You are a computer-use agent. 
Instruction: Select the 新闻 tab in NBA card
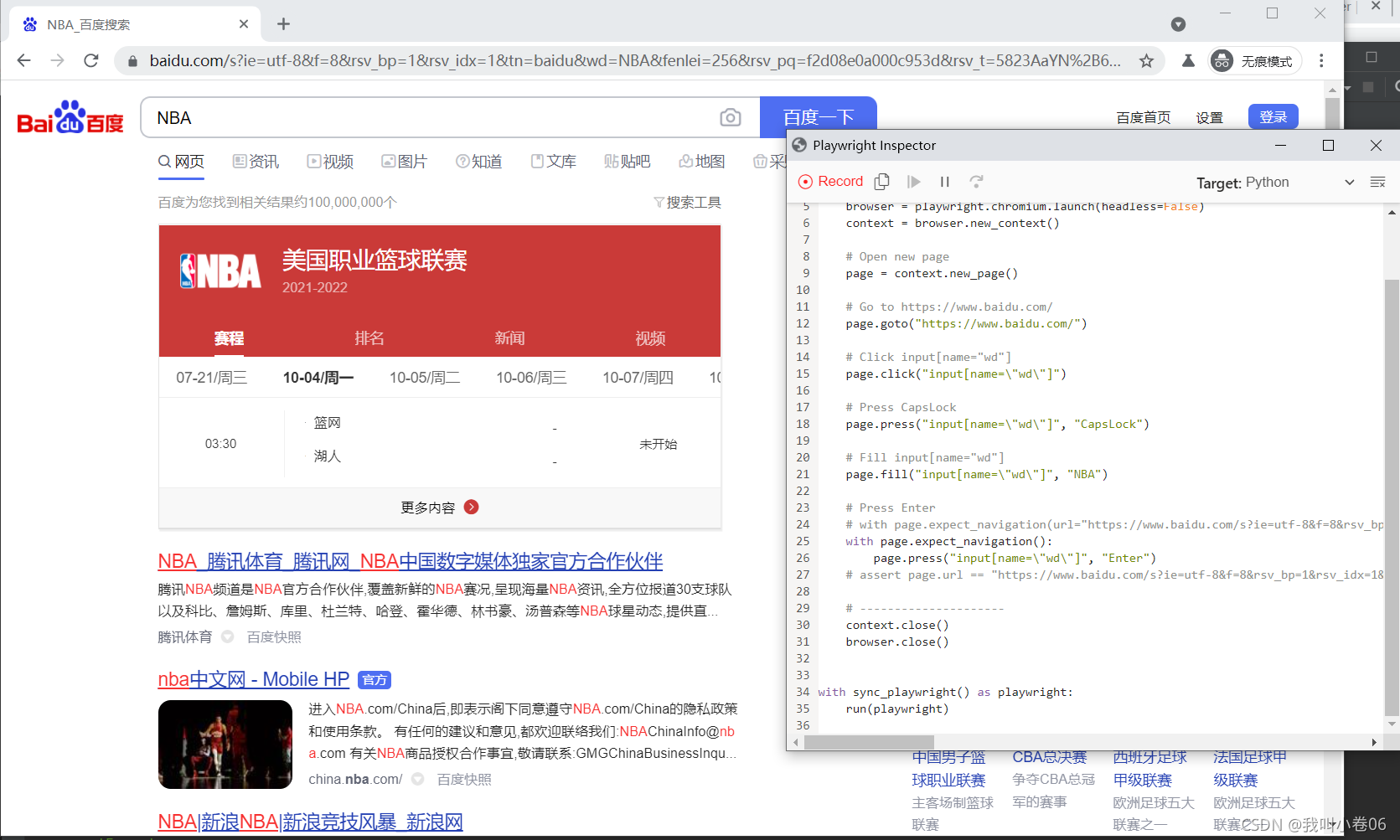click(509, 338)
